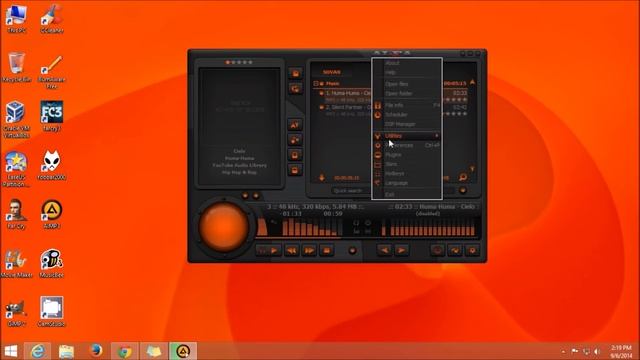Select the AIMP3 desktop shortcut
640x360 pixels.
(x=52, y=214)
